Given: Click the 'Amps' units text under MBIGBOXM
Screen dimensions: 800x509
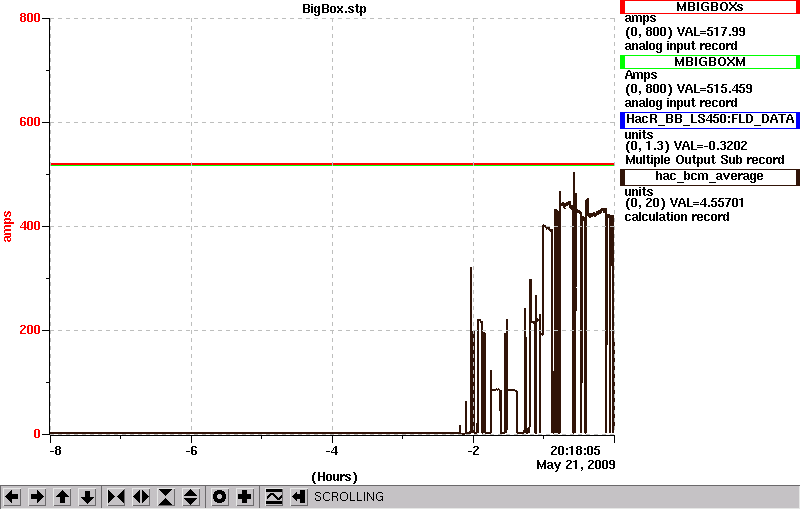Looking at the screenshot, I should (641, 75).
